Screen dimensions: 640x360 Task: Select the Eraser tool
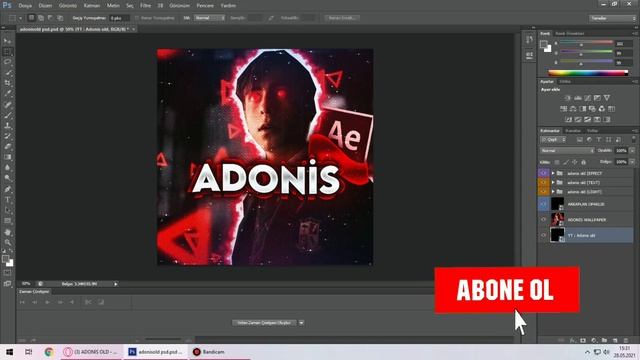click(7, 147)
